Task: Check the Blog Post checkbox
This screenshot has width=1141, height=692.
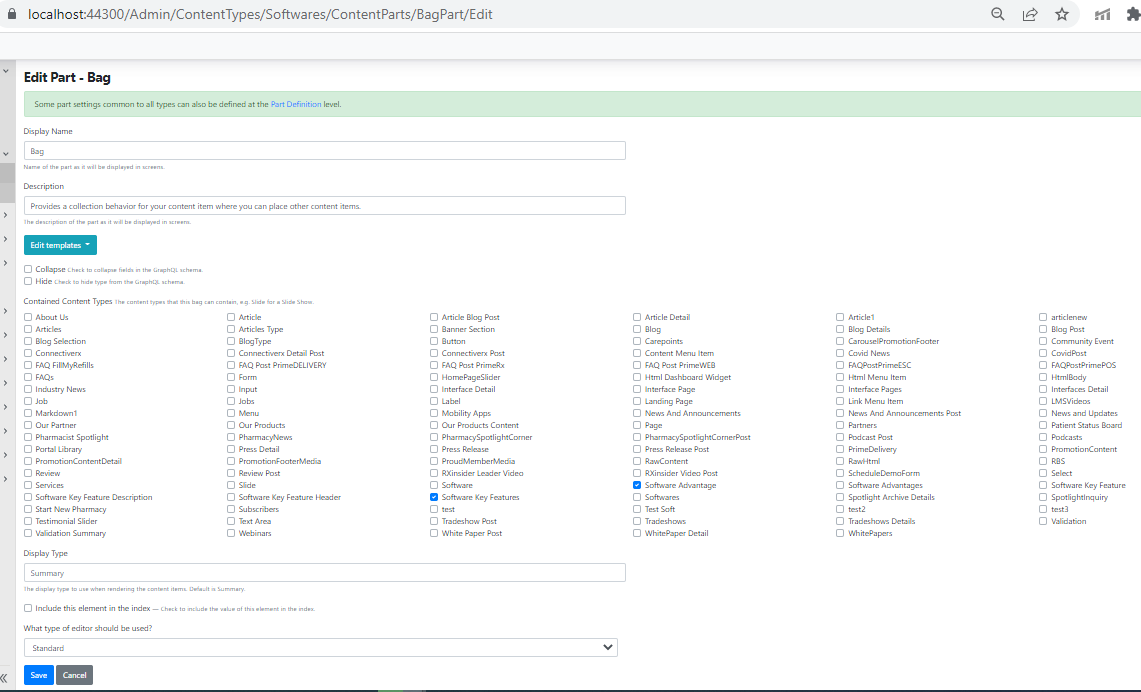Action: pyautogui.click(x=1043, y=329)
